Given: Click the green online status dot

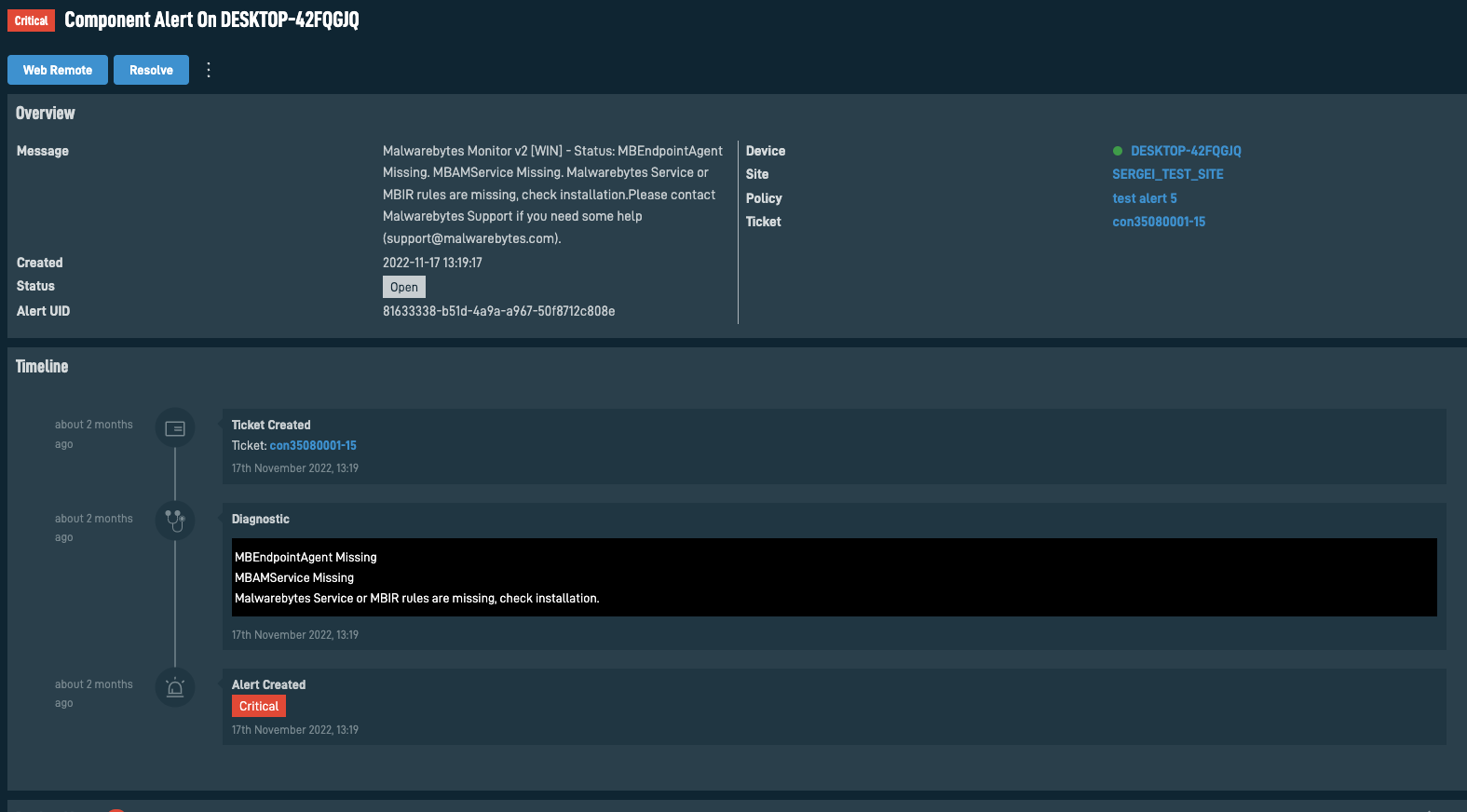Looking at the screenshot, I should [1118, 151].
